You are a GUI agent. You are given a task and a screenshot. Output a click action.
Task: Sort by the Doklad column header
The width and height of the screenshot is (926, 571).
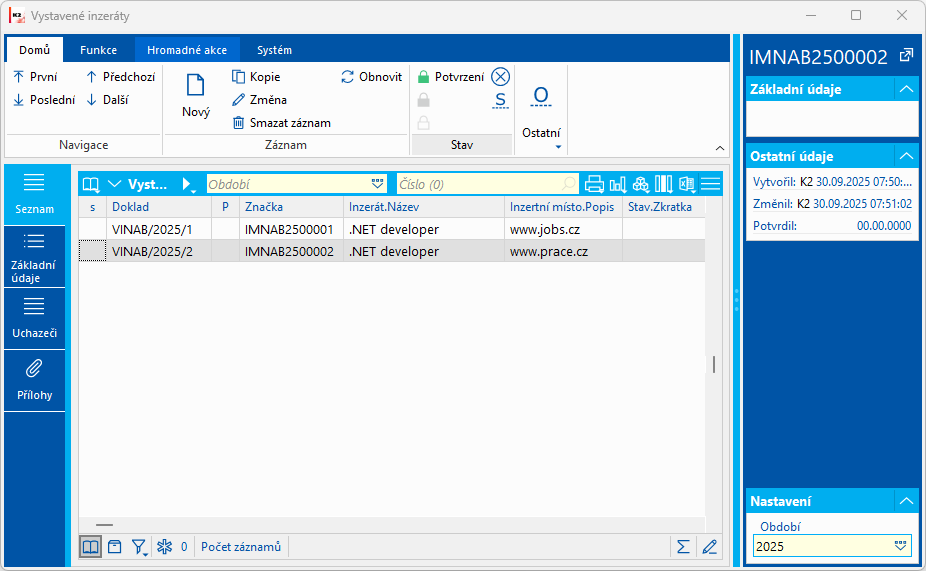coord(159,207)
